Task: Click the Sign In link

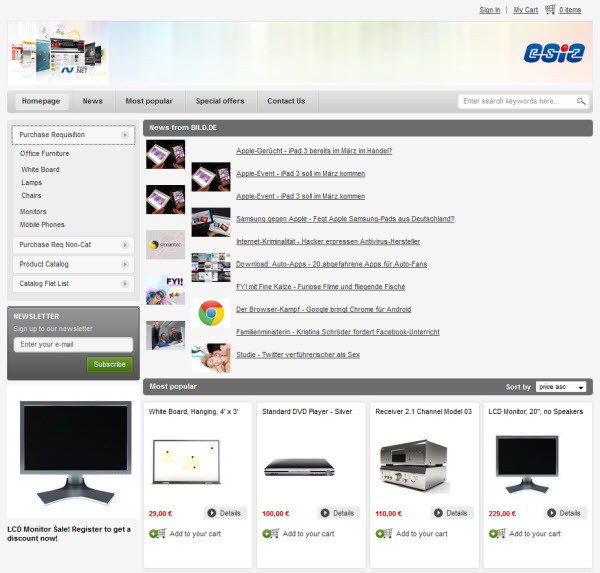Action: click(x=490, y=10)
